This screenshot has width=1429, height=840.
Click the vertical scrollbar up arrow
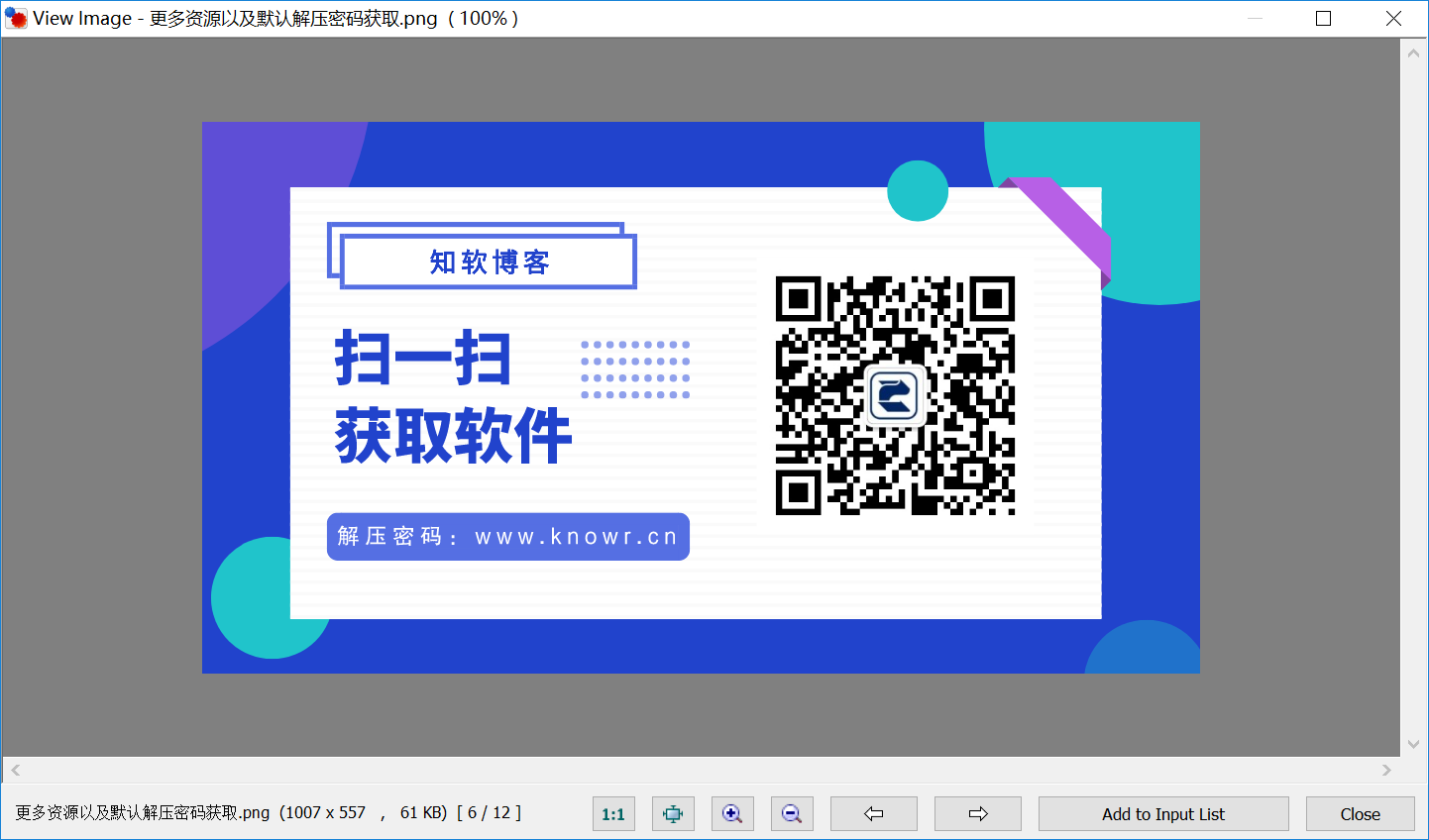(1414, 52)
